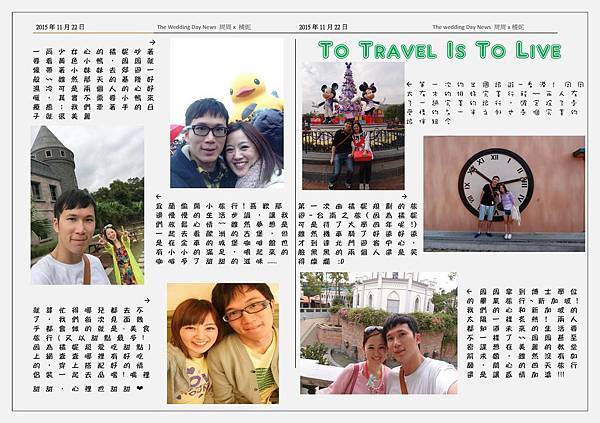Select the Mickey and Minnie Christmas tree photo

click(x=353, y=126)
